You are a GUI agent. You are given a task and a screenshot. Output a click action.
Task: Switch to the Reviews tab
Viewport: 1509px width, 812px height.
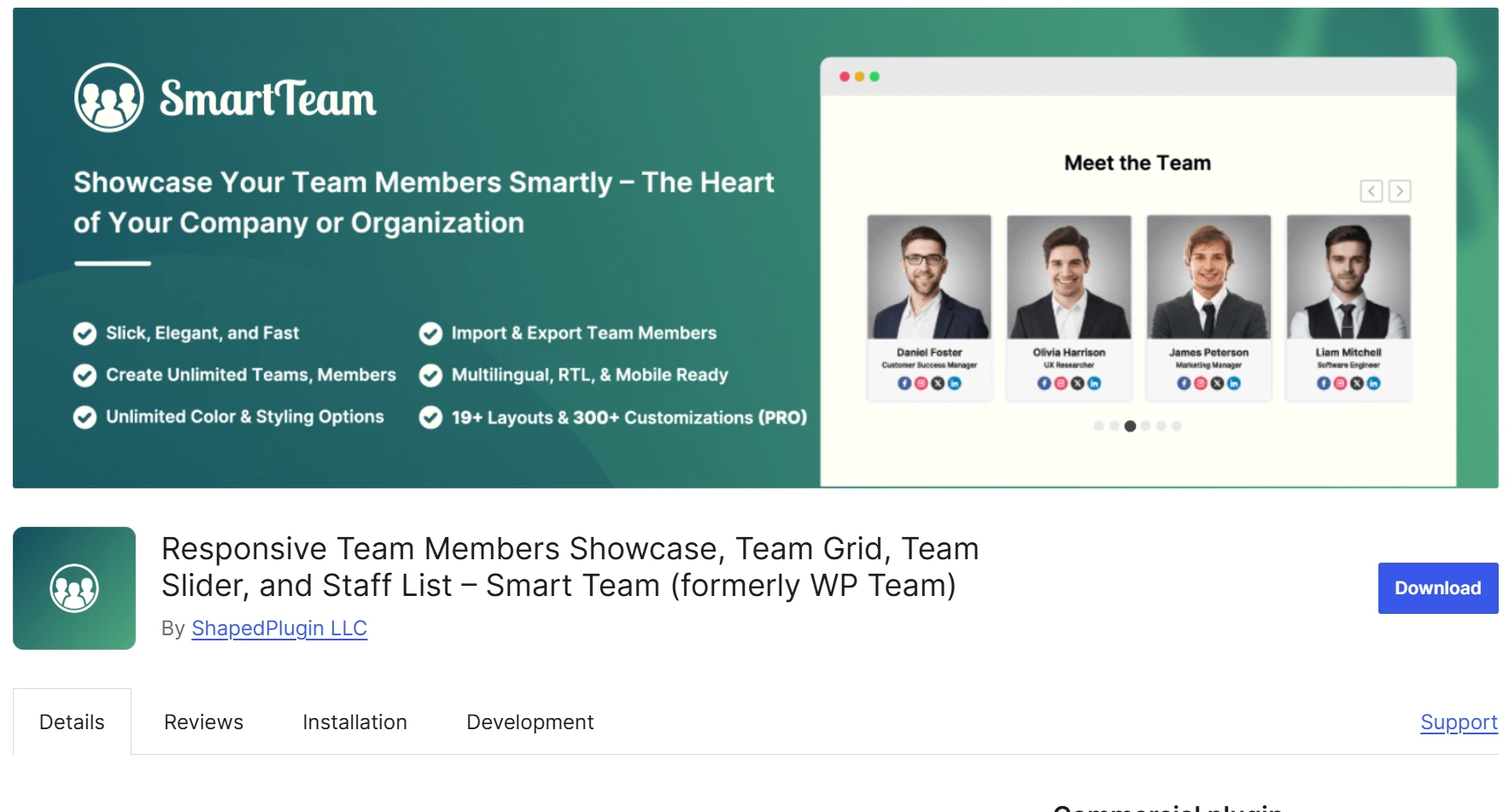[203, 722]
